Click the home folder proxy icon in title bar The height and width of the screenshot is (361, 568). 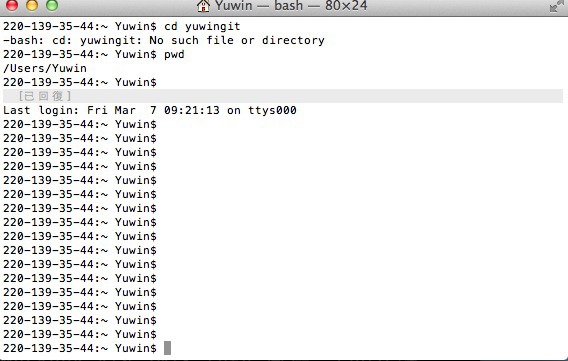tap(203, 6)
